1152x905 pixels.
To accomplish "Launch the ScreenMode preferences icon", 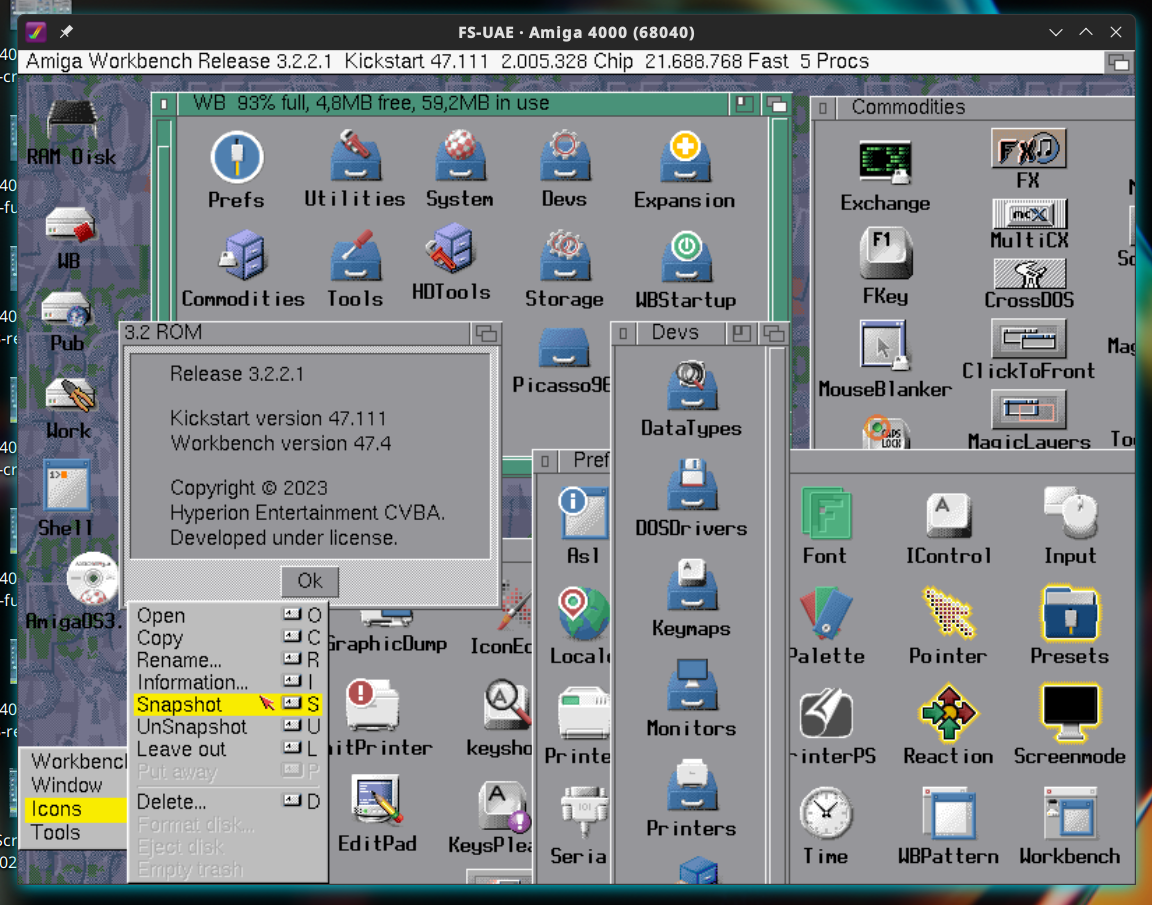I will (x=1069, y=712).
